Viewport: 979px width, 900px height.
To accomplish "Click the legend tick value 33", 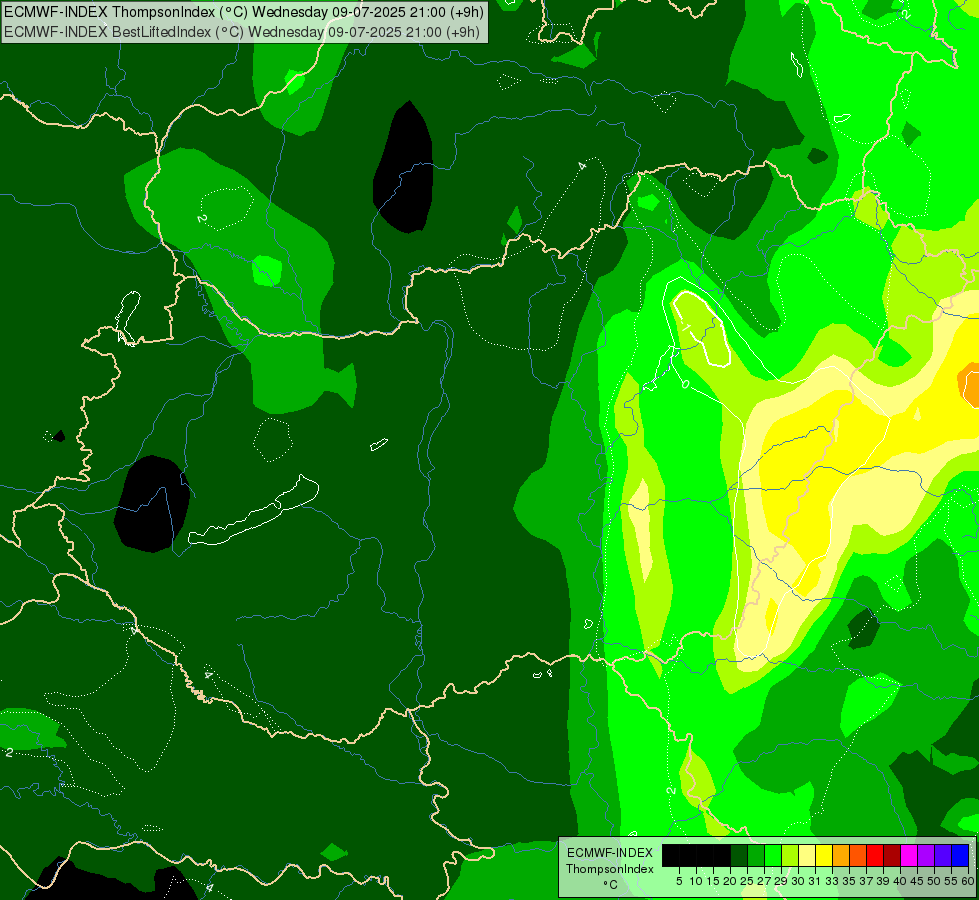I will [x=833, y=881].
